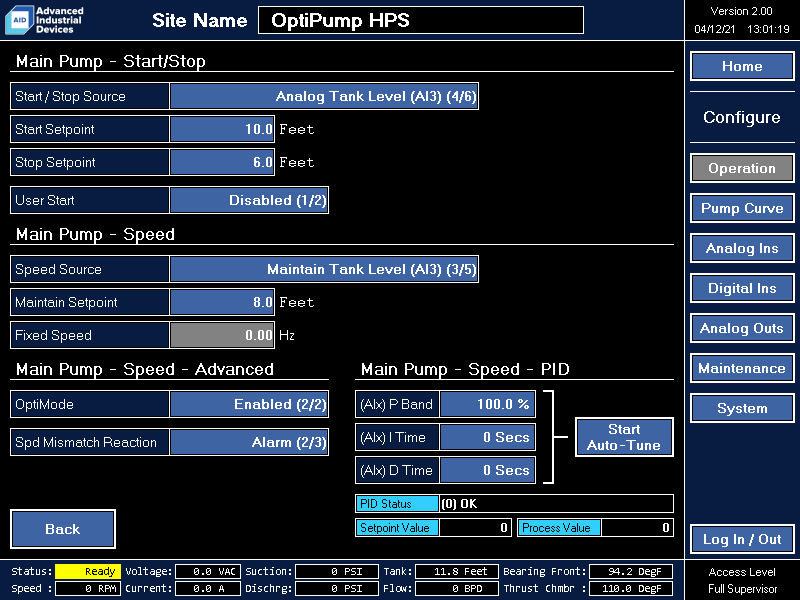Change the Spd Mismatch Reaction option

pos(249,442)
